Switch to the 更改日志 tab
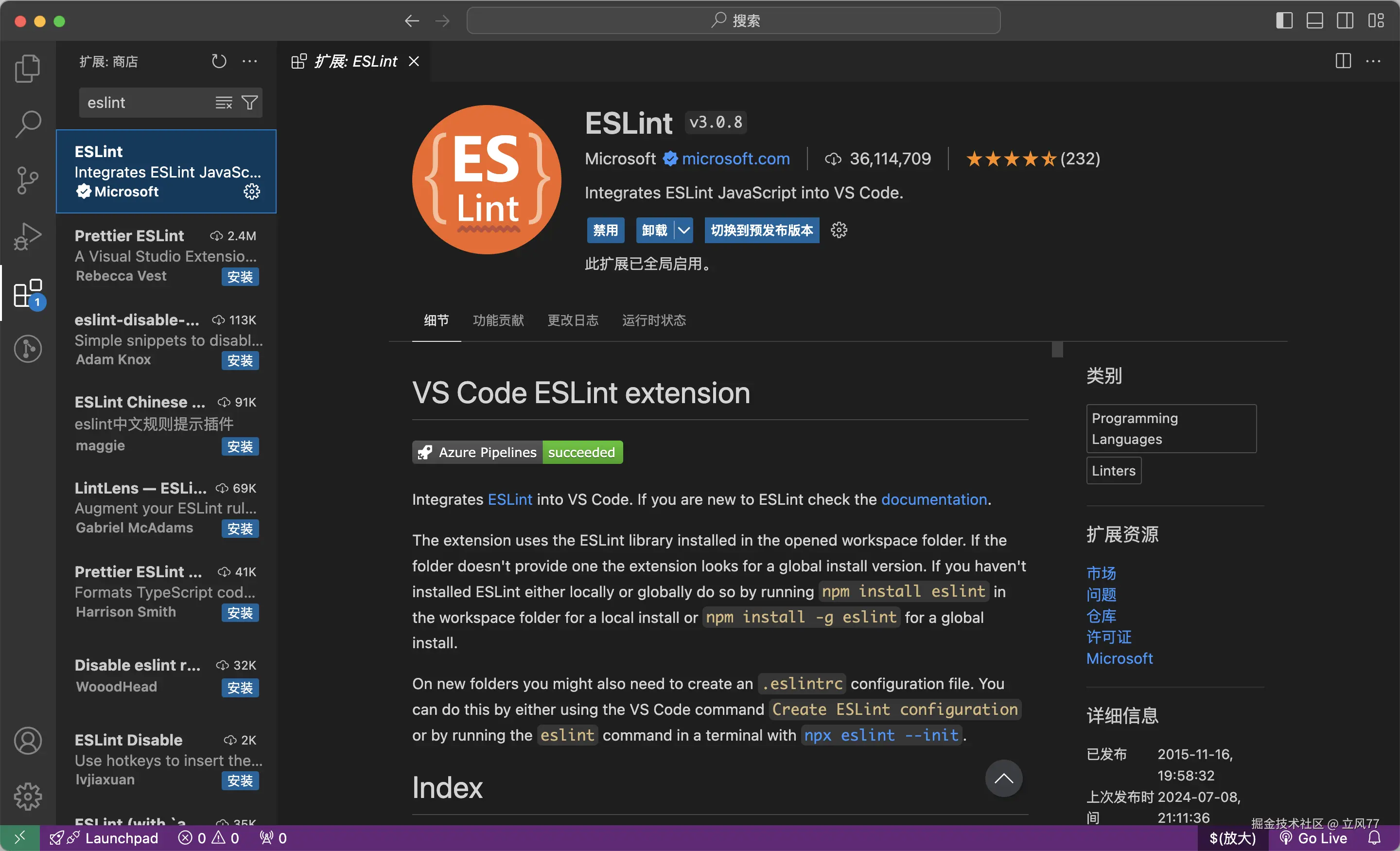The height and width of the screenshot is (851, 1400). [x=573, y=320]
